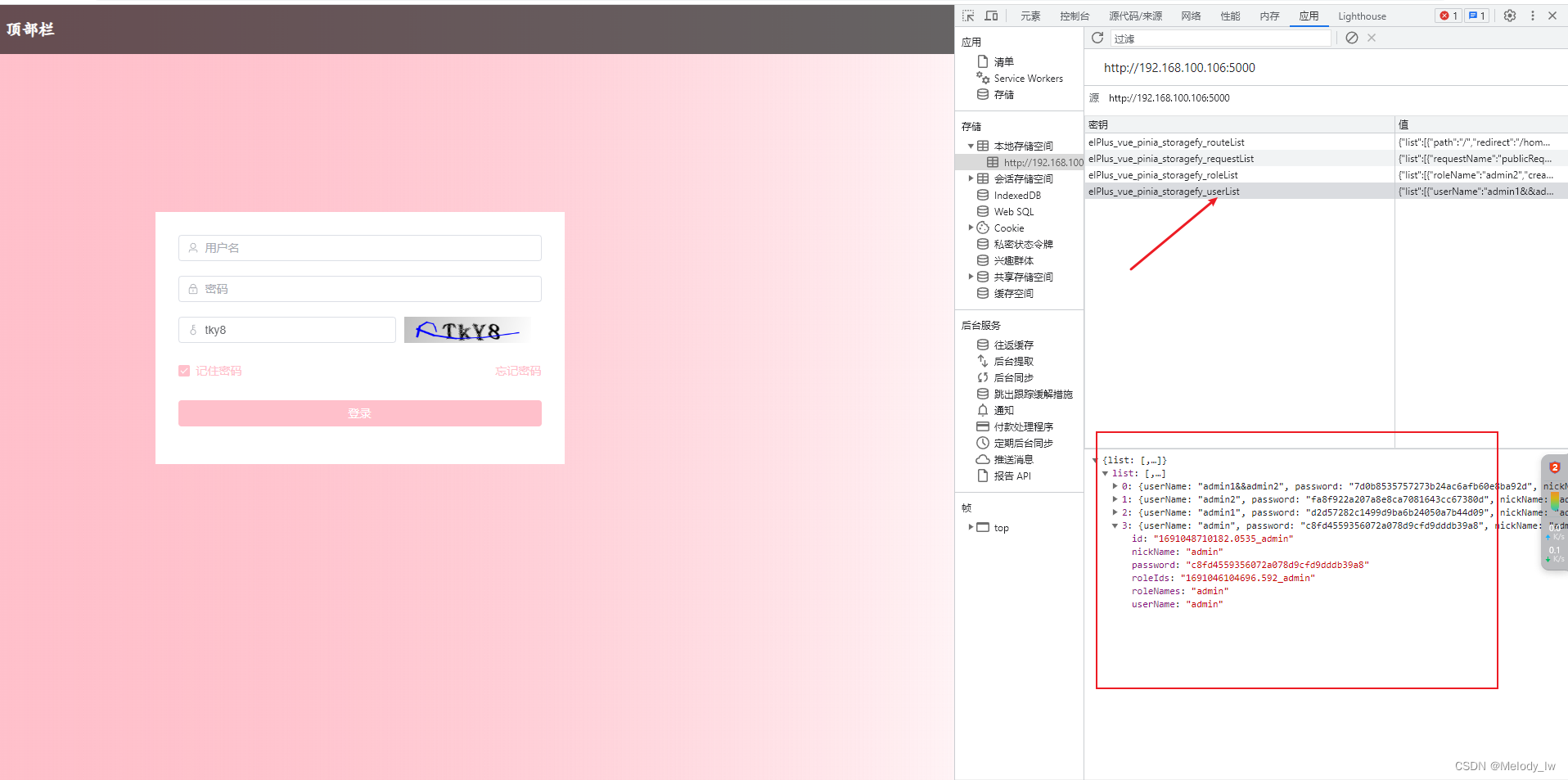Click the 密钥 column header
Viewport: 1568px width, 780px height.
pos(1239,124)
